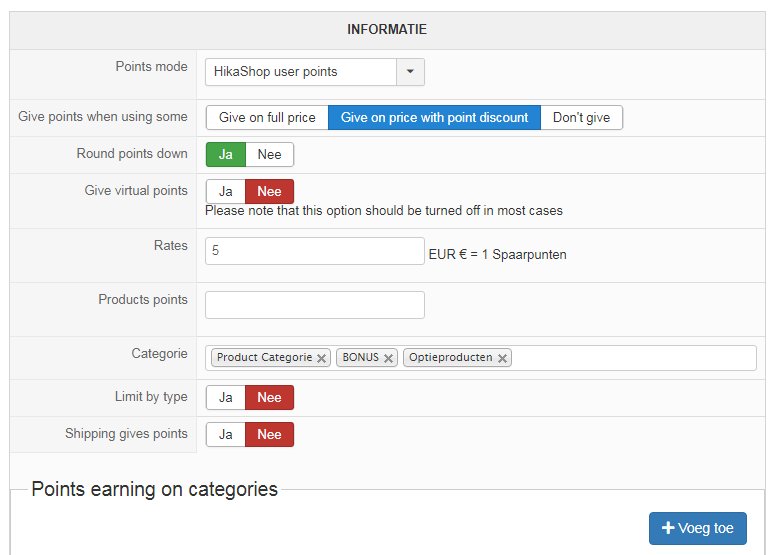The width and height of the screenshot is (776, 555).
Task: Click inside the Categorie tags field
Action: coord(630,358)
